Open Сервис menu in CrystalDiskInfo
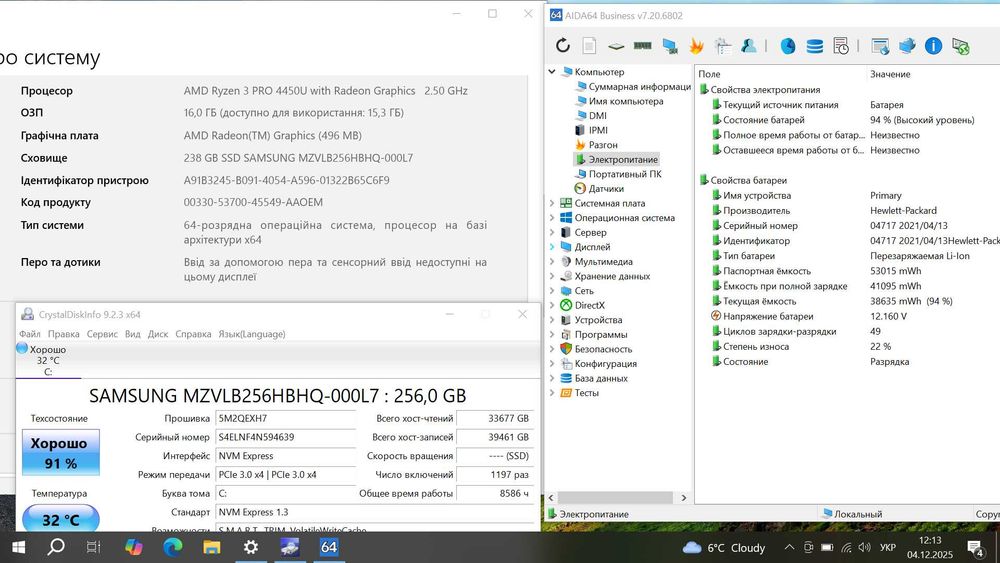The image size is (1000, 563). click(102, 334)
